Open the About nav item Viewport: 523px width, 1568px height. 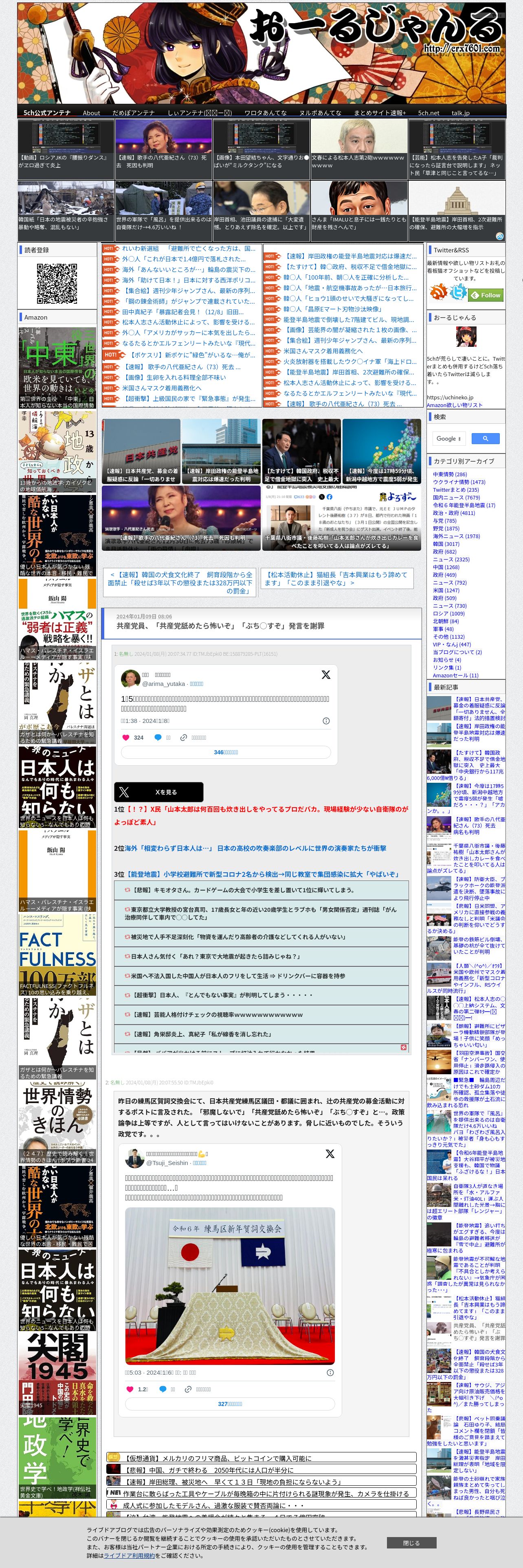[x=91, y=113]
